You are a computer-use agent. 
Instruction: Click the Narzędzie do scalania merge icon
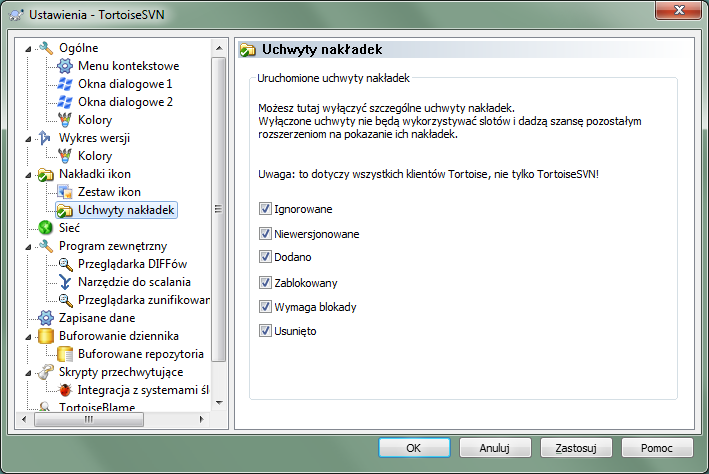[65, 282]
